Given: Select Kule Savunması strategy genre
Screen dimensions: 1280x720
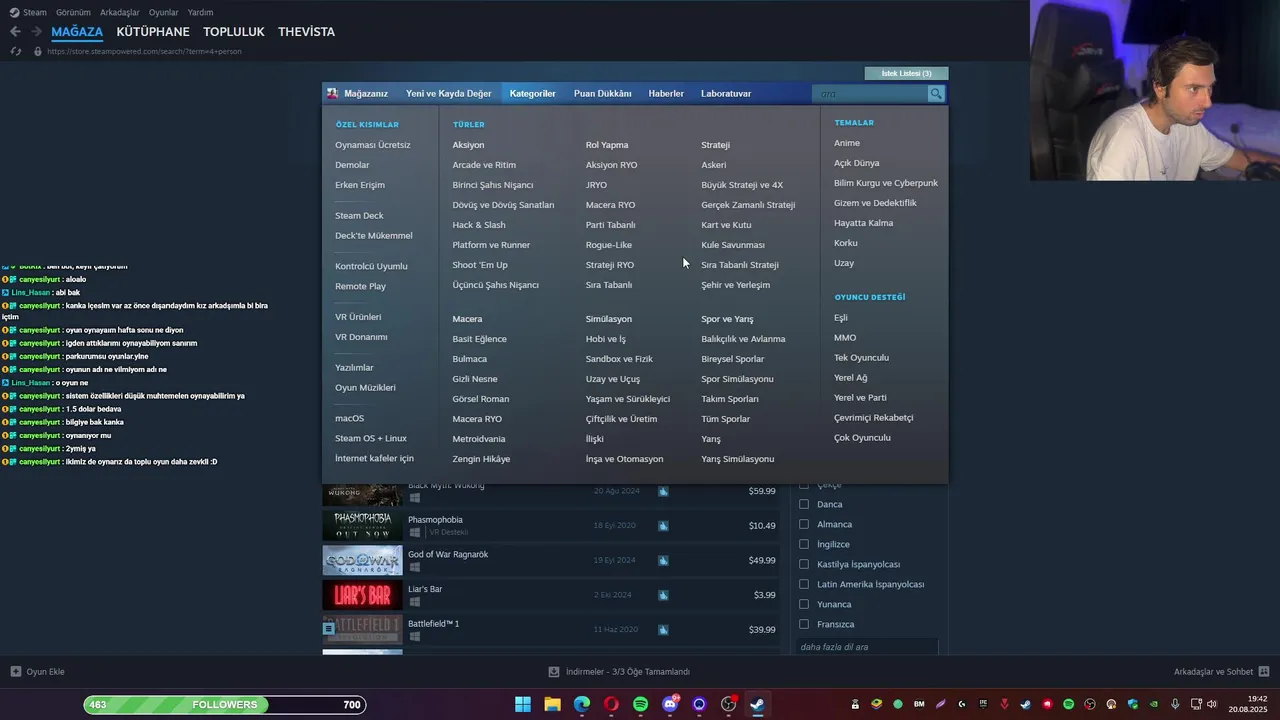Looking at the screenshot, I should [733, 245].
